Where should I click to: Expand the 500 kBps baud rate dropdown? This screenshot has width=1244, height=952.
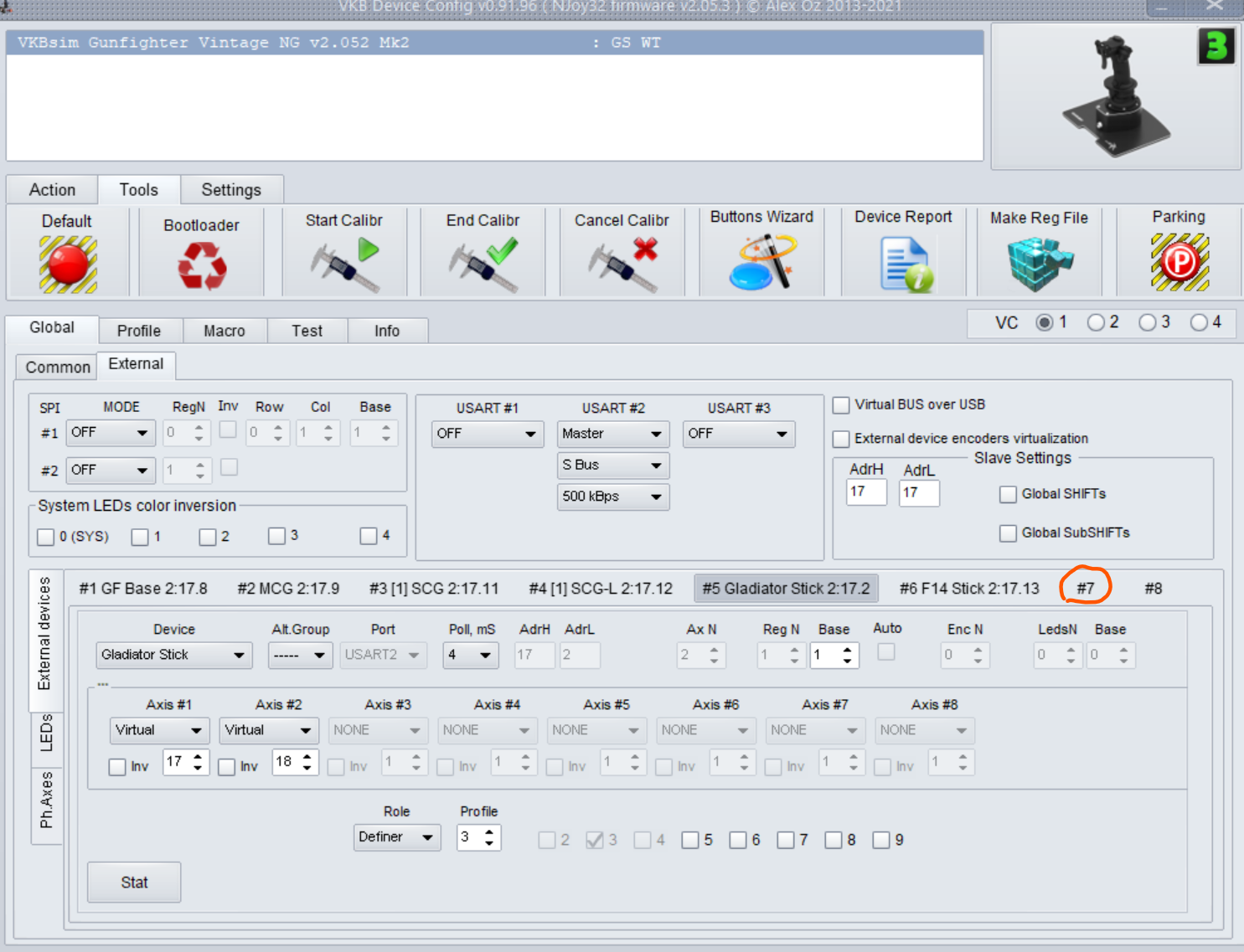click(x=612, y=497)
